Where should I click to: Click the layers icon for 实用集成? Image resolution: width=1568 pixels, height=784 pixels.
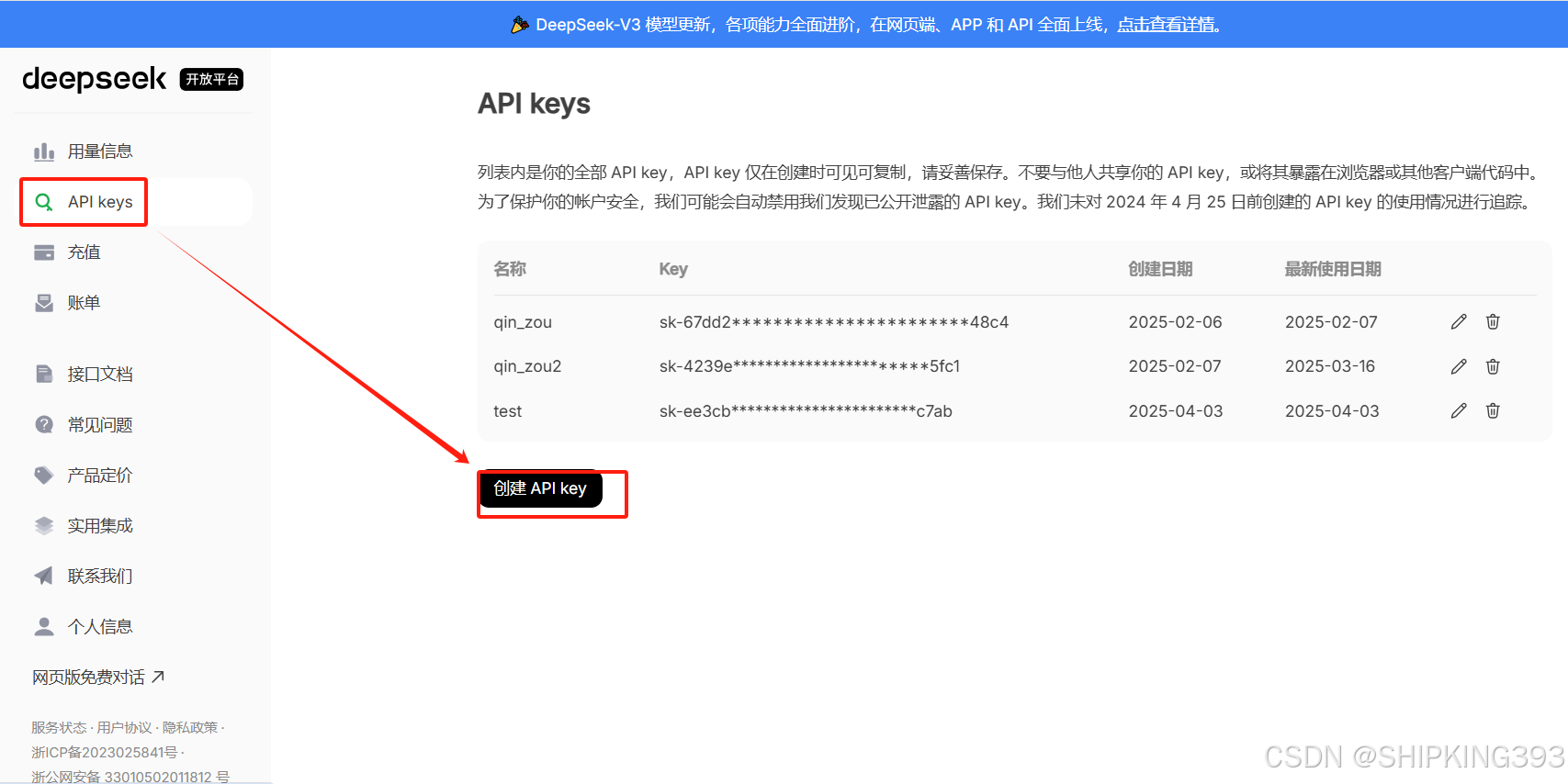44,525
